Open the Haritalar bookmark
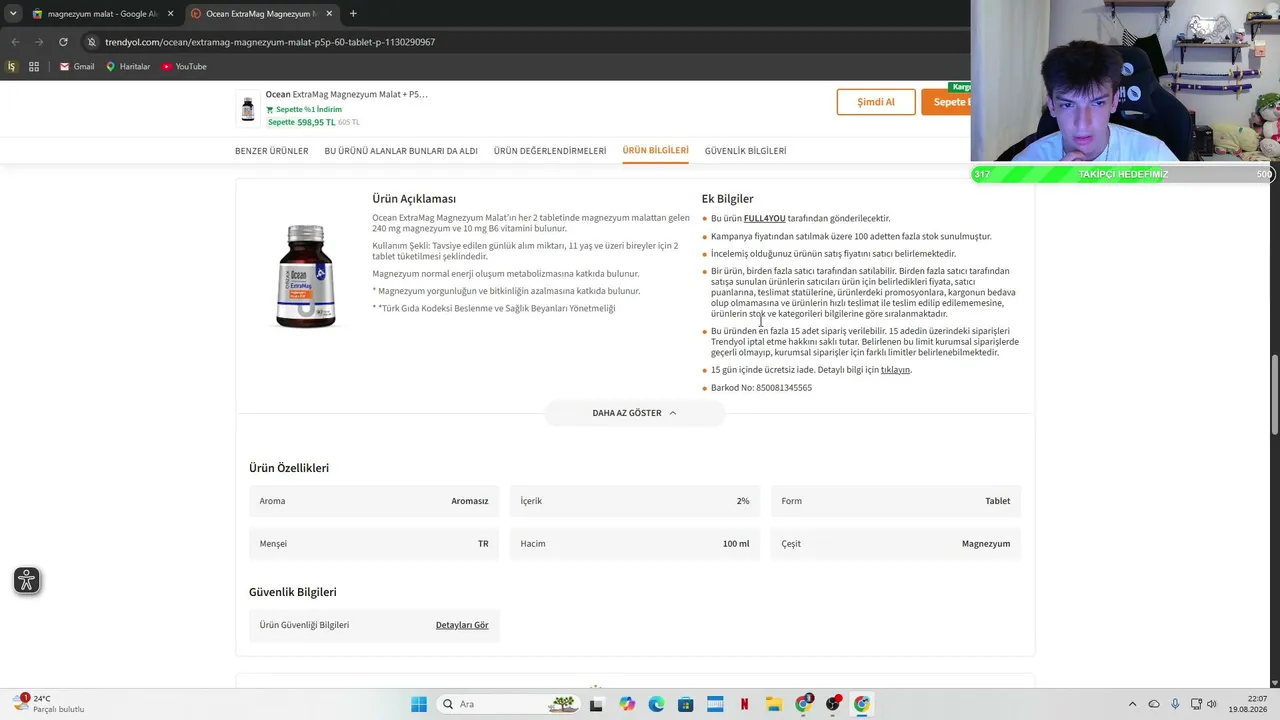Screen dimensions: 1280x720 point(128,67)
